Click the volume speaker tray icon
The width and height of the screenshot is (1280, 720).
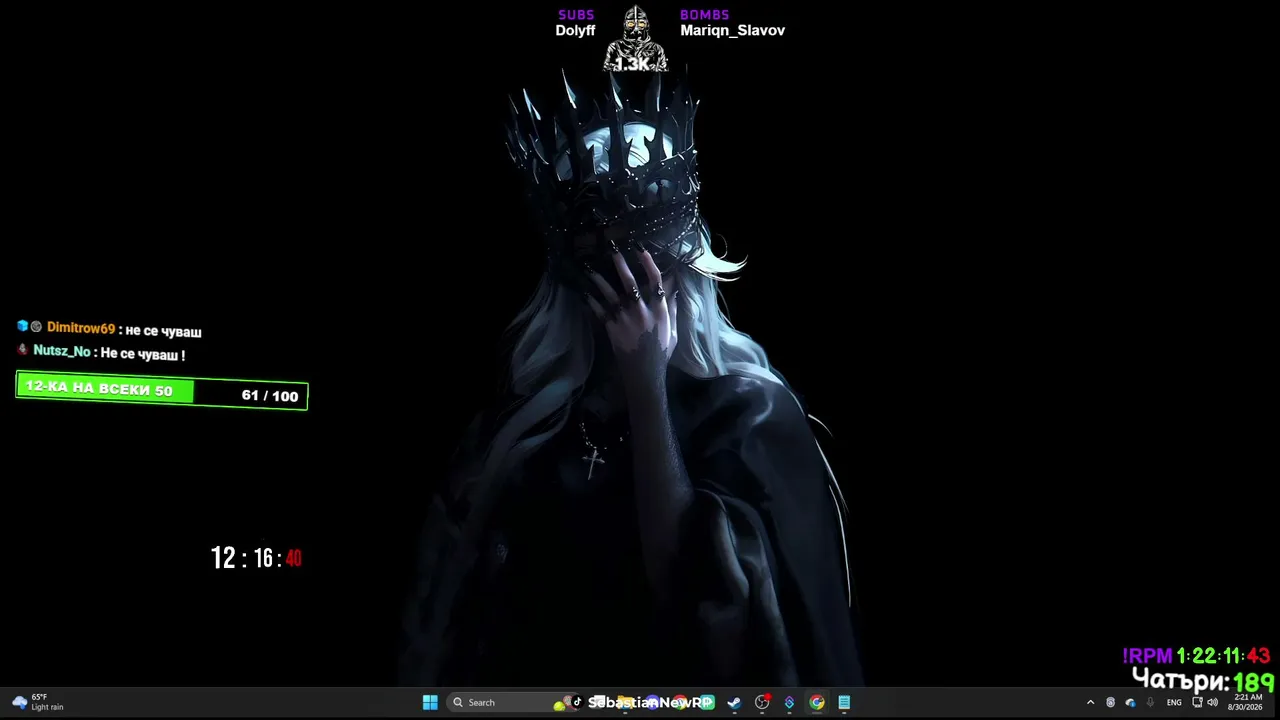(1212, 702)
